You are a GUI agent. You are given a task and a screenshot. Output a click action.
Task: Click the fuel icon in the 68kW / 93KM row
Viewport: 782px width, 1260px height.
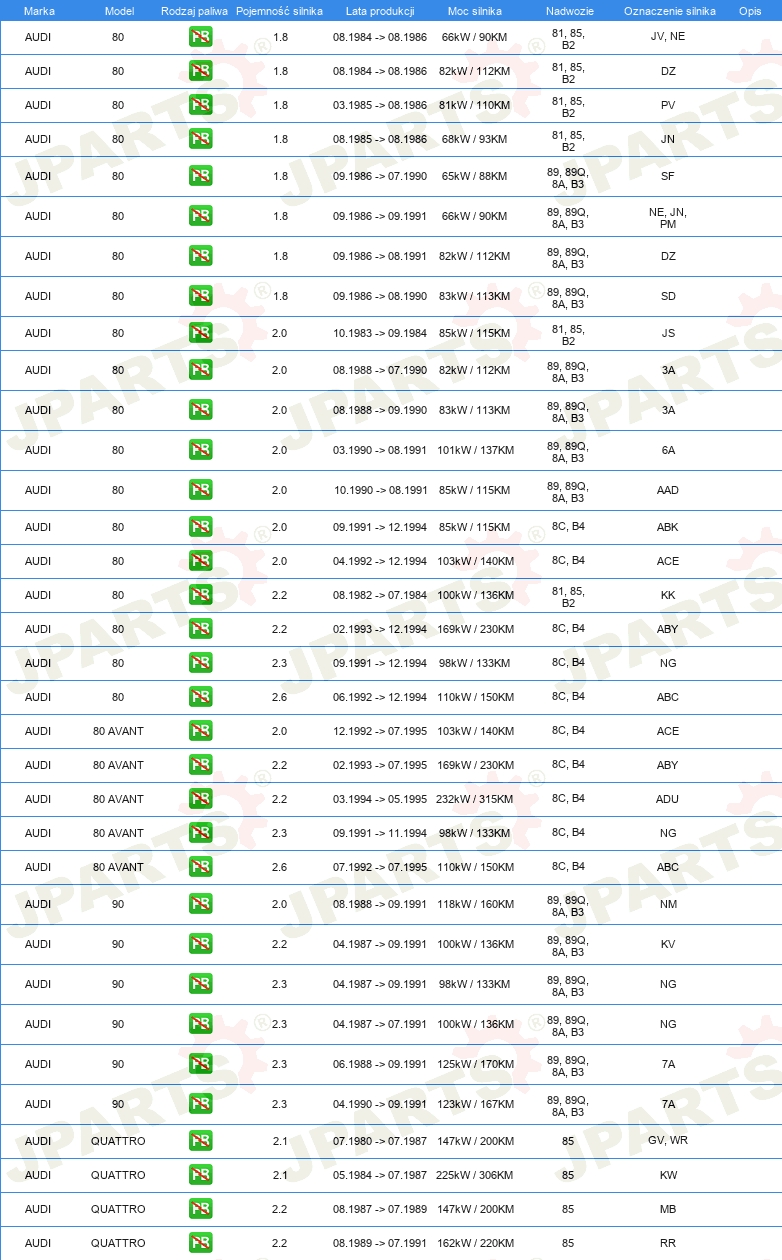(x=200, y=139)
